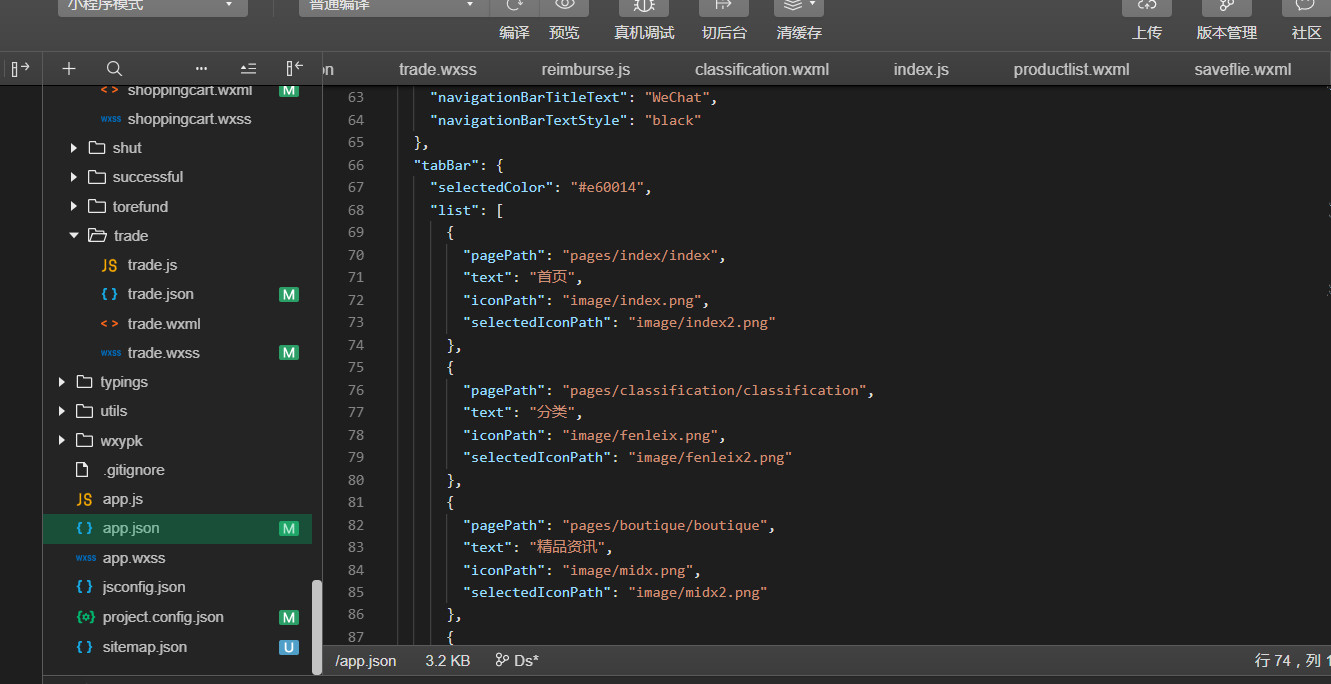1331x684 pixels.
Task: Click the "WeChat" title value
Action: (x=677, y=98)
